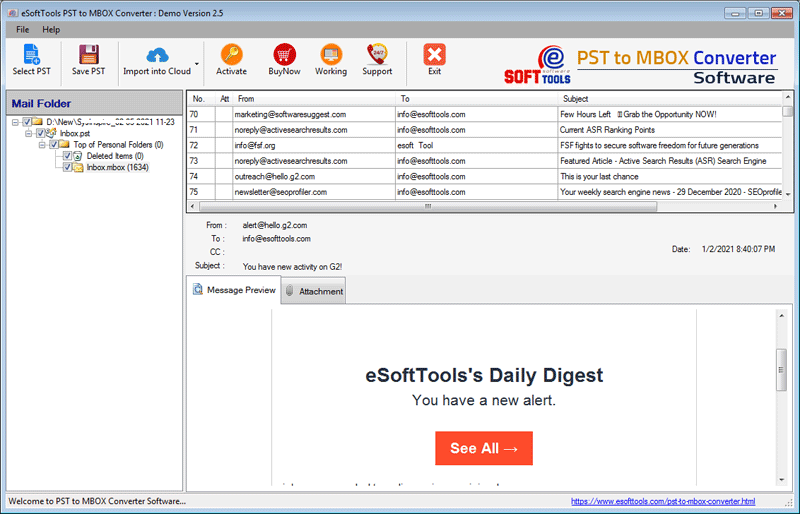Screen dimensions: 800x514
Task: Toggle checkbox for the D:\New root folder
Action: pos(27,122)
